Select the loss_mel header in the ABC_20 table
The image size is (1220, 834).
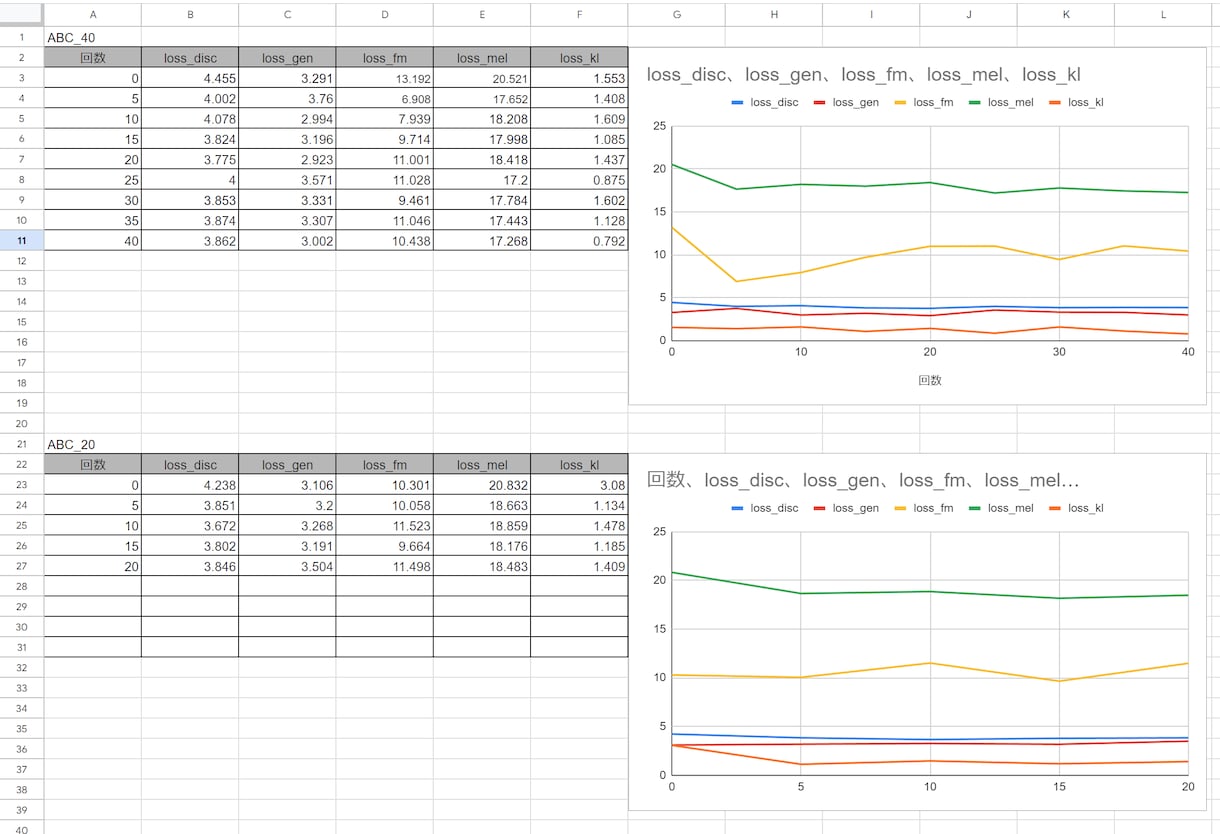point(482,464)
